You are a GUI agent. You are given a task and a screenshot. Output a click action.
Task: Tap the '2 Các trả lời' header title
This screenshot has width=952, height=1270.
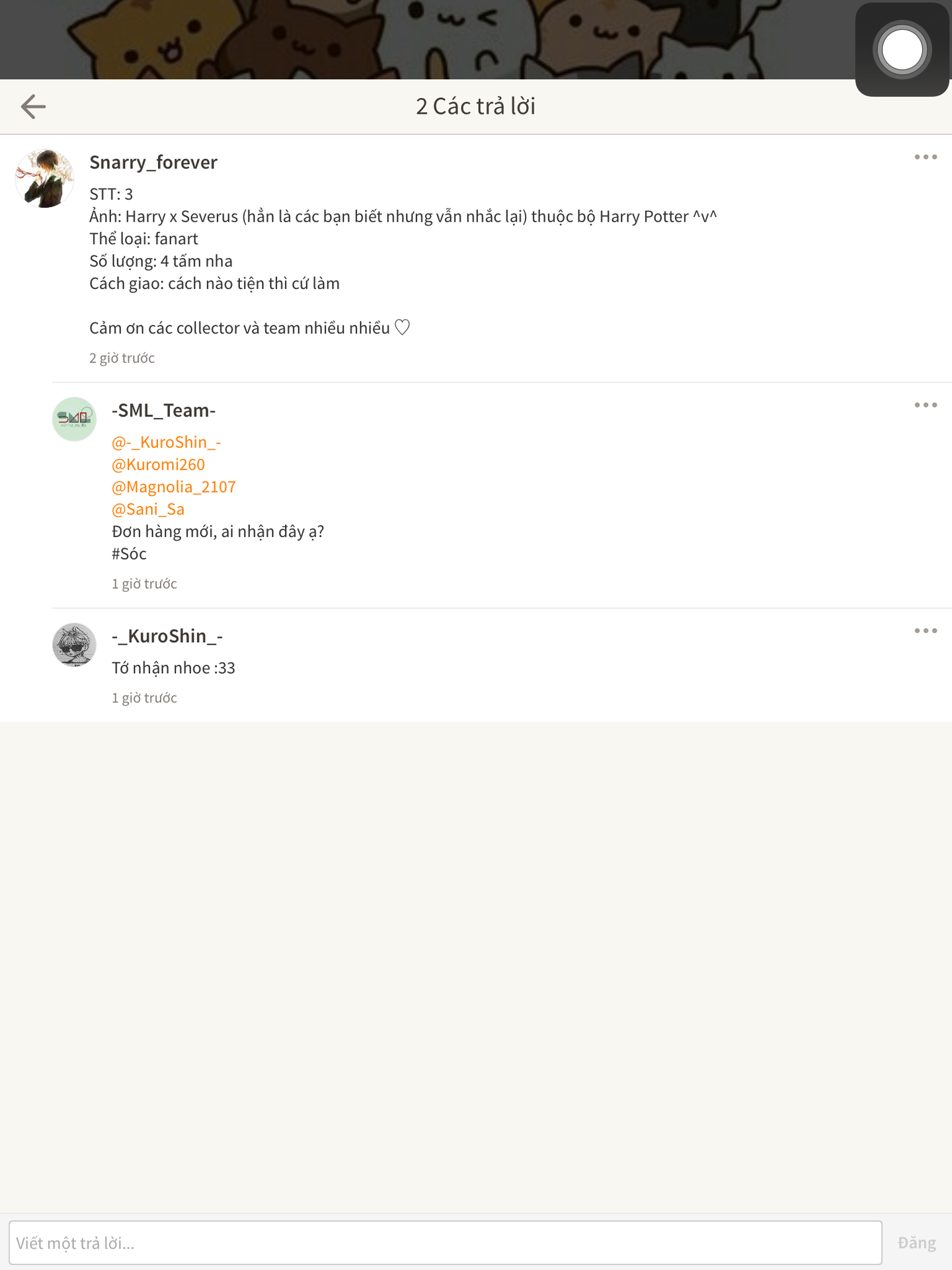click(x=476, y=106)
